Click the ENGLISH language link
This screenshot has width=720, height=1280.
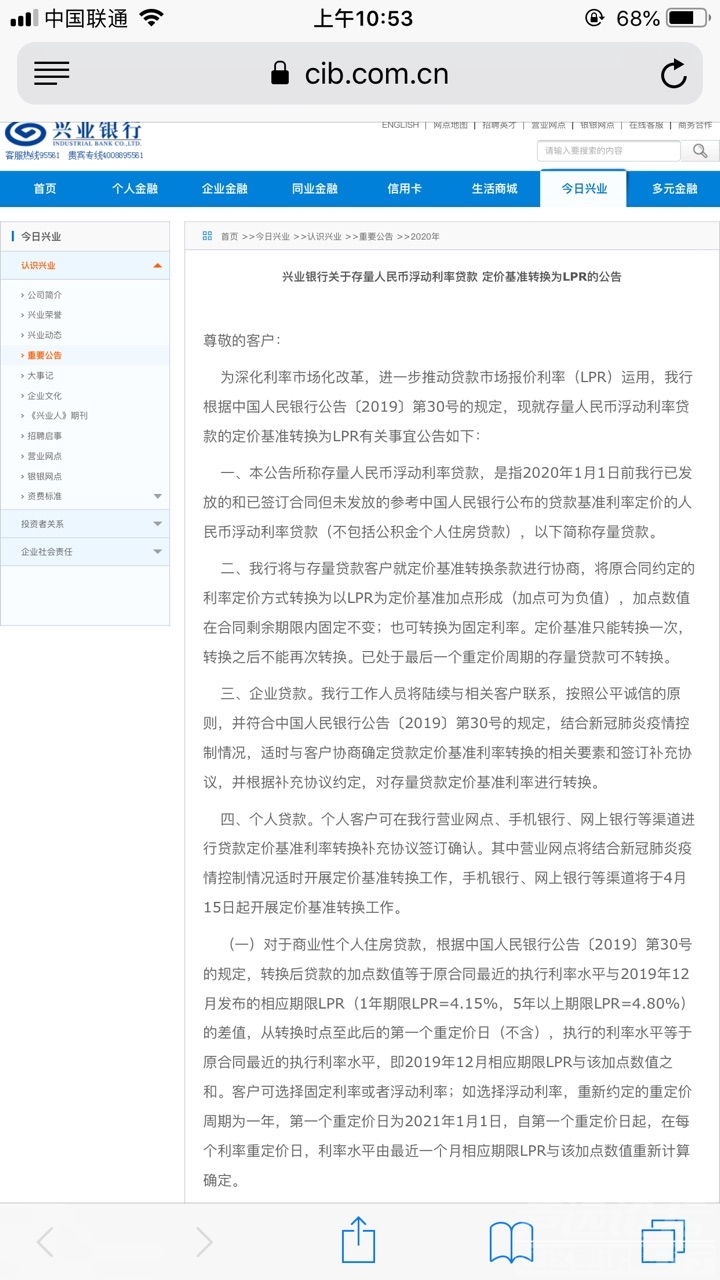pos(400,125)
